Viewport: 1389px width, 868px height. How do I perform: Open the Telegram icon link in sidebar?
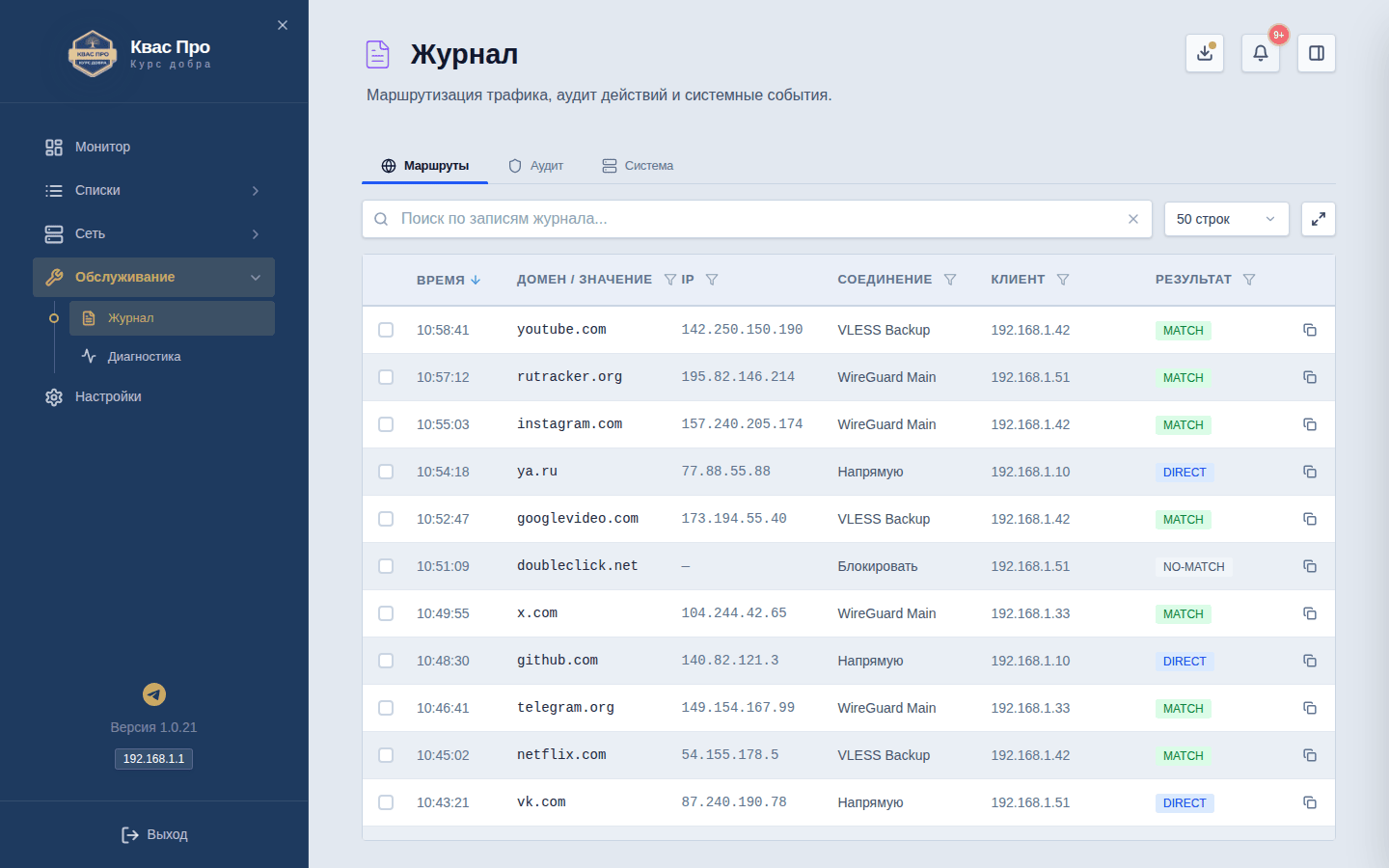(154, 694)
